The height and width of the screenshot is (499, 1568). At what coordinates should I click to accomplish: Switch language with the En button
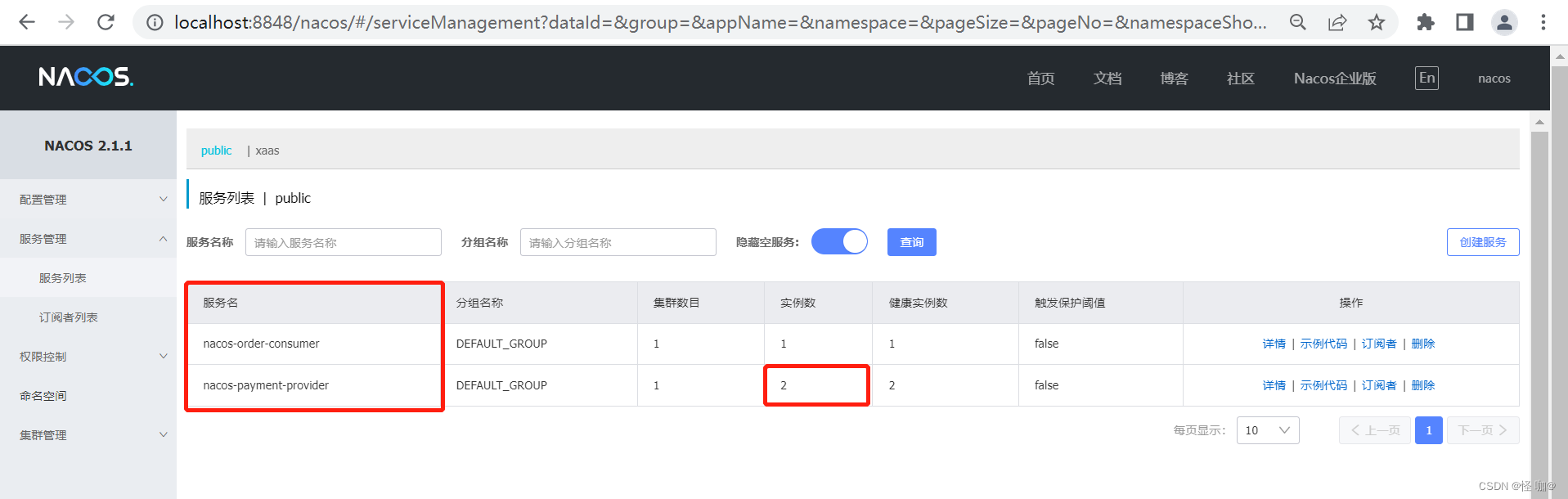[x=1426, y=78]
